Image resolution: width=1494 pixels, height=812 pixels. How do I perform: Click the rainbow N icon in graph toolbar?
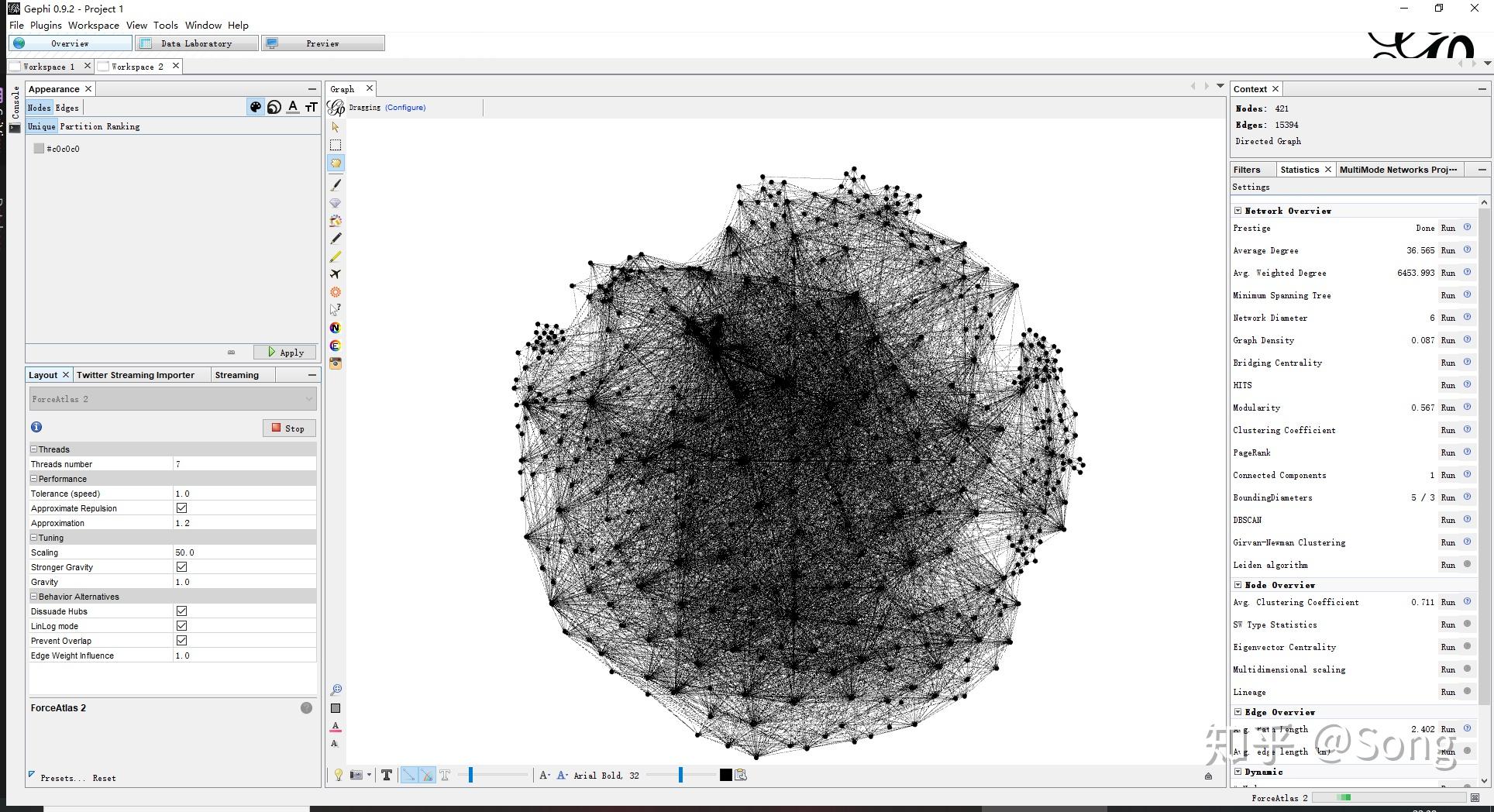pos(336,328)
